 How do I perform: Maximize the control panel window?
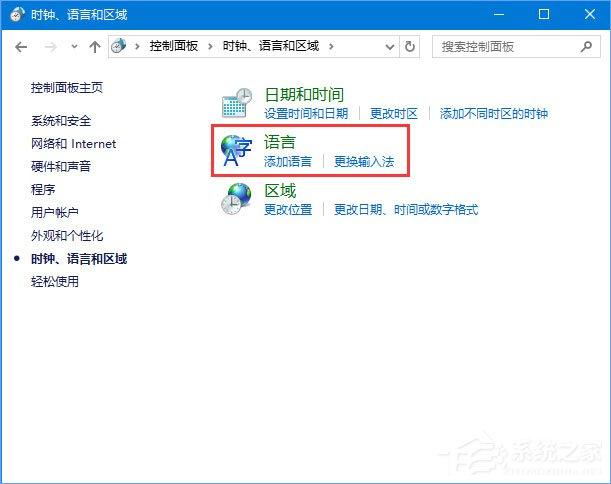coord(544,14)
